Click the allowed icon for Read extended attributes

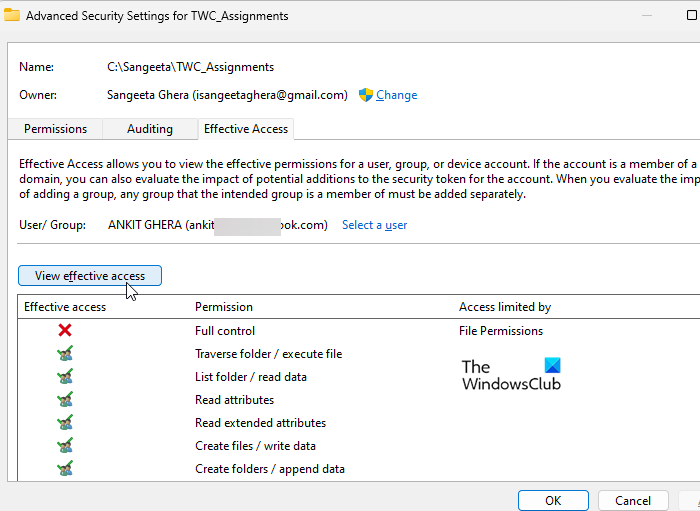pyautogui.click(x=65, y=423)
